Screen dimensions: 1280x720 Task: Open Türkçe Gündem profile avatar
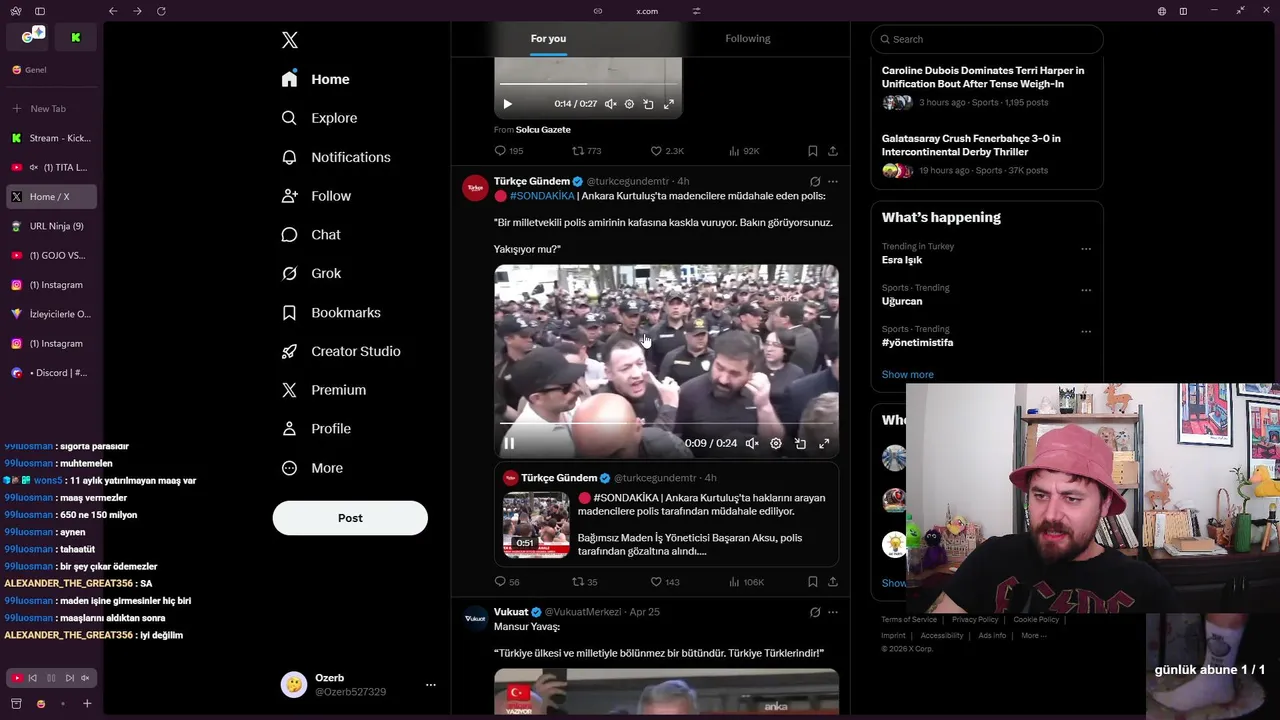pos(475,188)
